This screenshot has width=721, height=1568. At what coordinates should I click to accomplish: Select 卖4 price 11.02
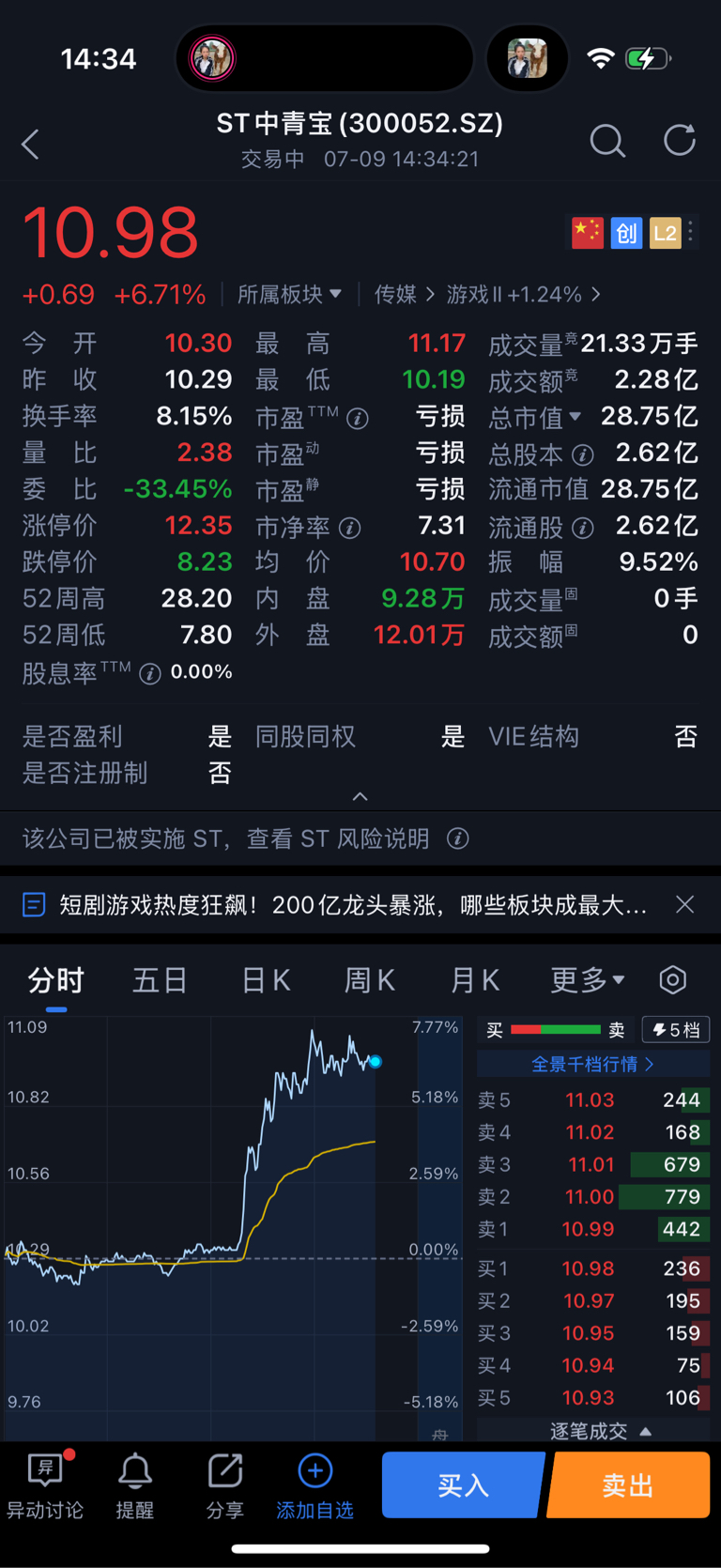click(590, 1132)
